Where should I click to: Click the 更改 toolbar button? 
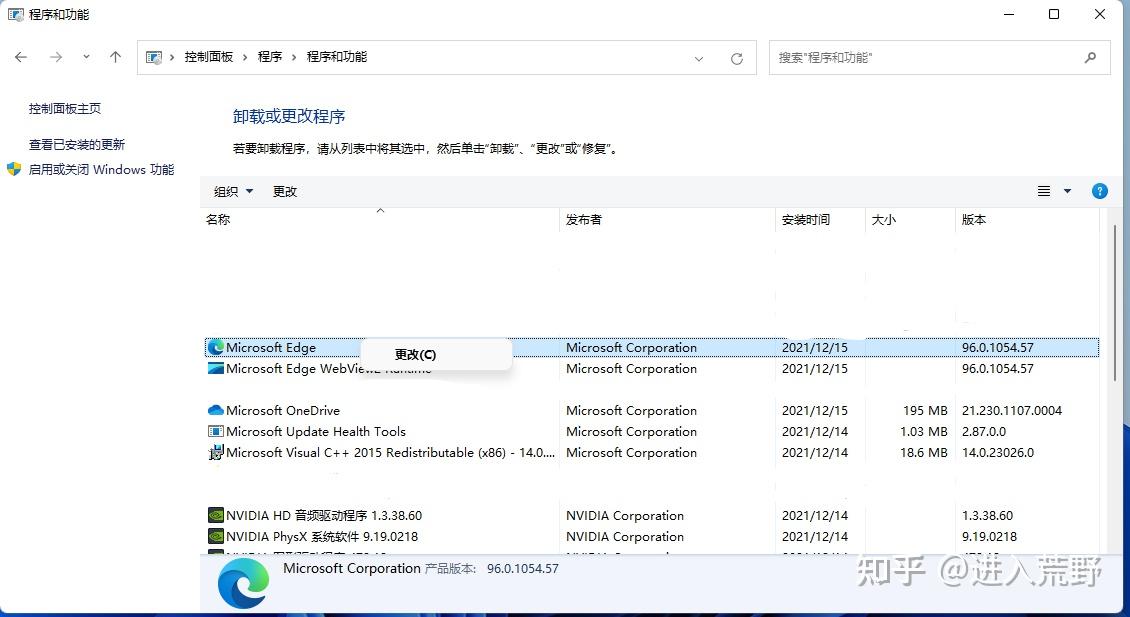[285, 191]
